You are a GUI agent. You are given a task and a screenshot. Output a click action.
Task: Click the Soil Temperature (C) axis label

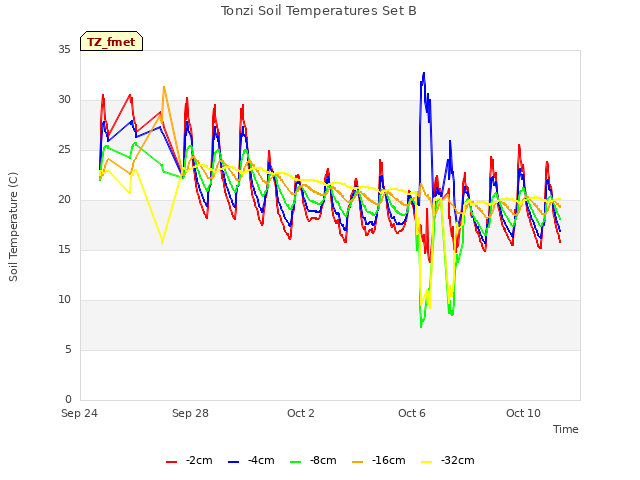pyautogui.click(x=13, y=227)
